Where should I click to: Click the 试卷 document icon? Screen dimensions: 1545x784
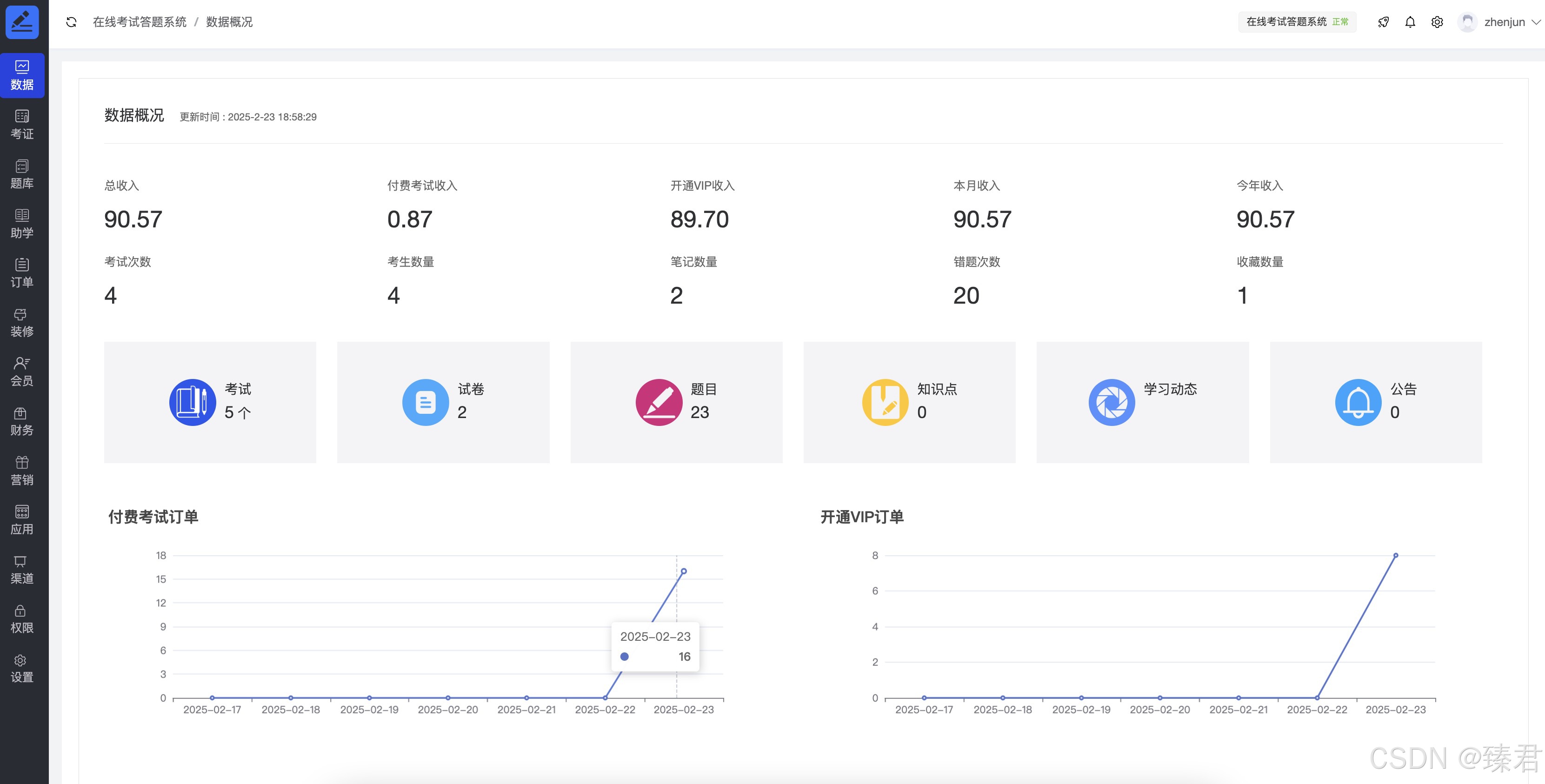coord(425,402)
